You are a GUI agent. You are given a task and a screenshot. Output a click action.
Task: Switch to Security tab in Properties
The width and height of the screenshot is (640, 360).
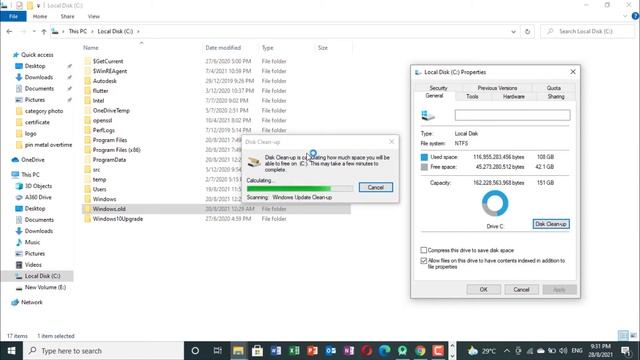[x=438, y=88]
